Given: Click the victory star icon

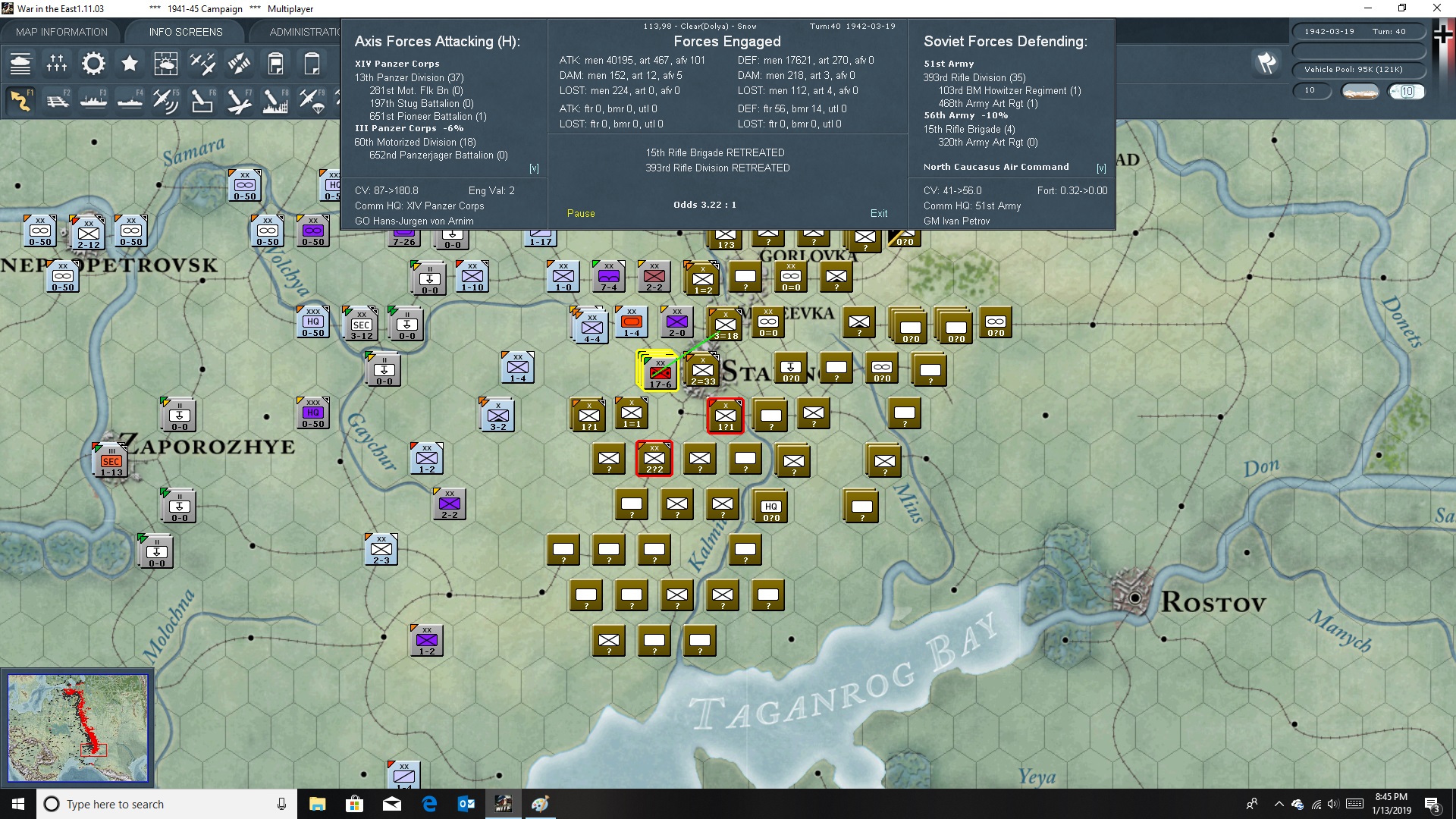Looking at the screenshot, I should 130,64.
